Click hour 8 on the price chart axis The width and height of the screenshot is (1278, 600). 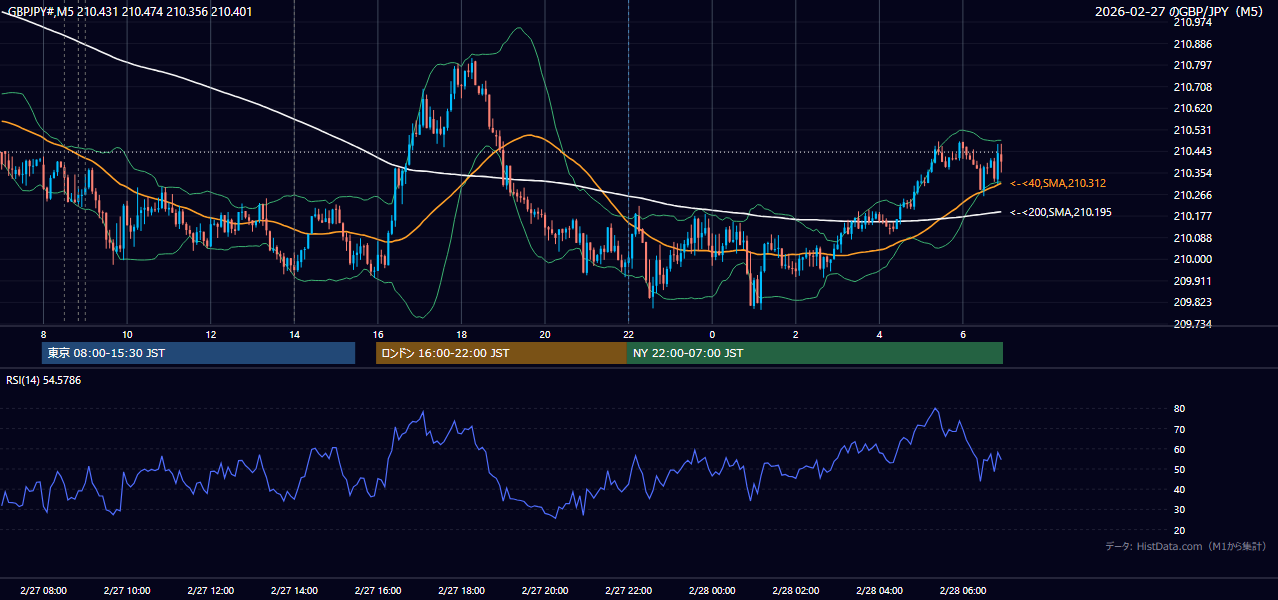click(x=43, y=334)
